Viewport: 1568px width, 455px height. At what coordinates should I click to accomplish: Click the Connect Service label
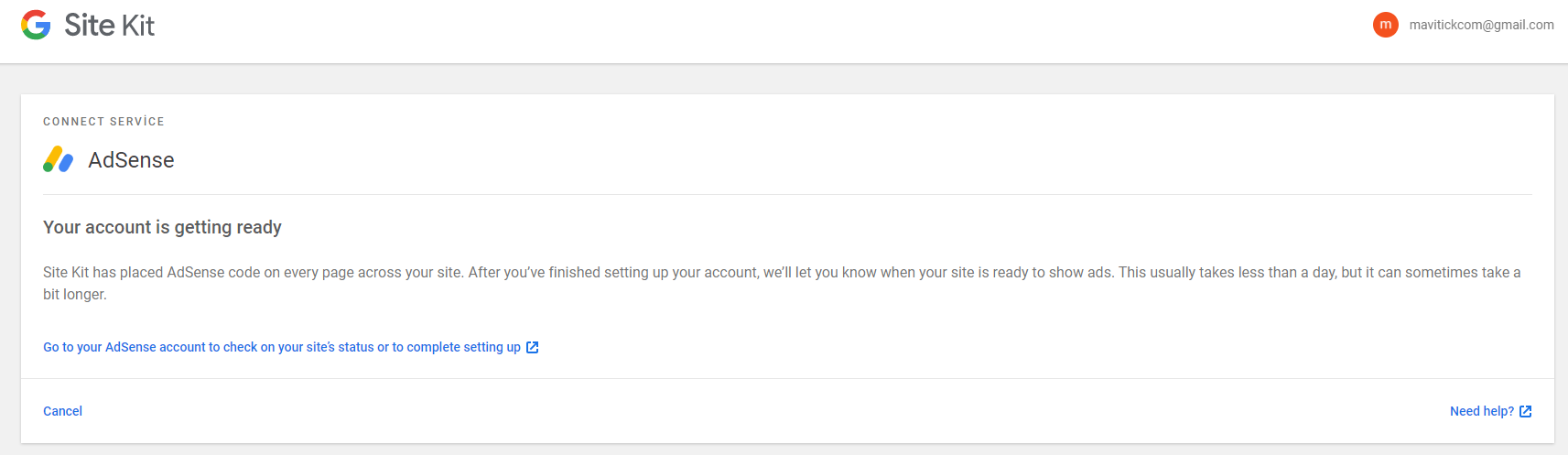click(103, 121)
